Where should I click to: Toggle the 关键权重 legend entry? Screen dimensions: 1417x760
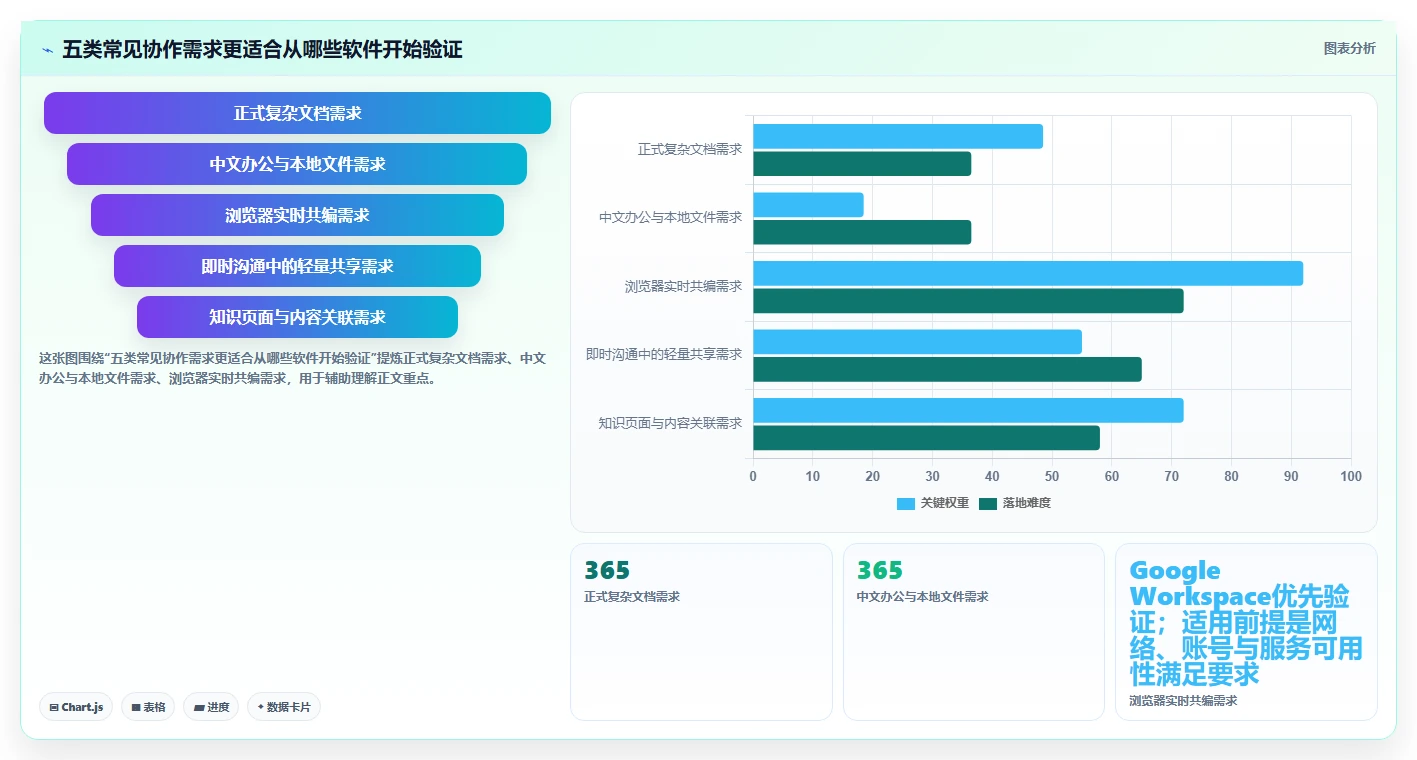click(933, 503)
